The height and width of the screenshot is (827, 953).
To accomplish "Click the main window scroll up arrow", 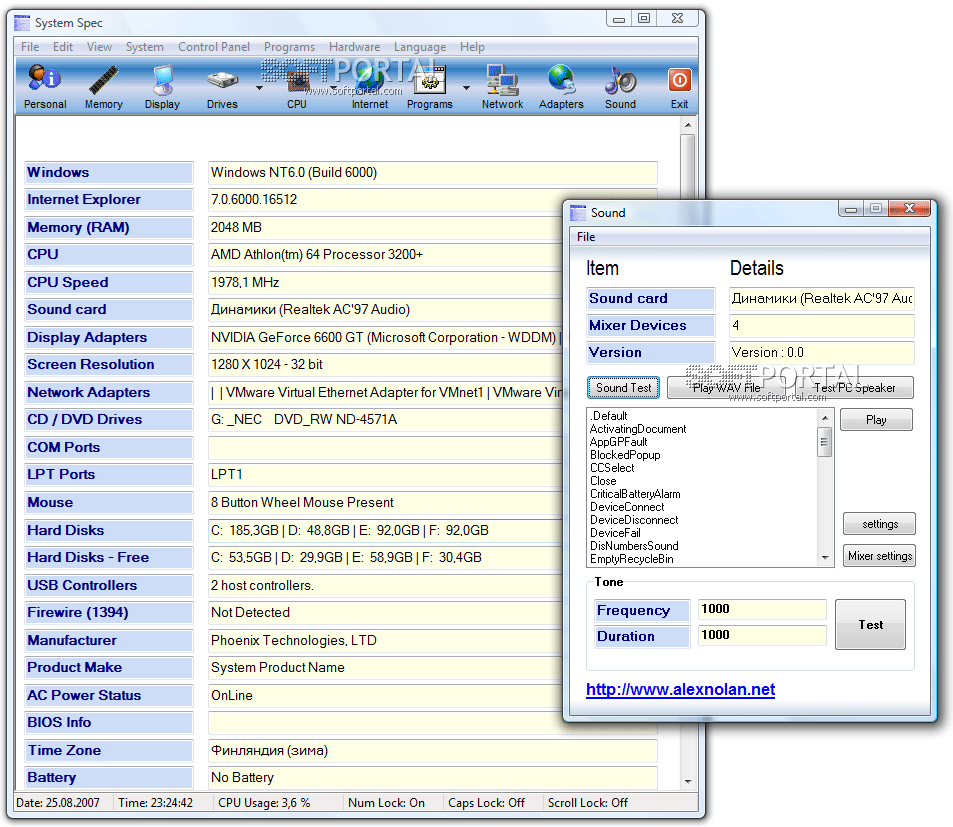I will (688, 125).
